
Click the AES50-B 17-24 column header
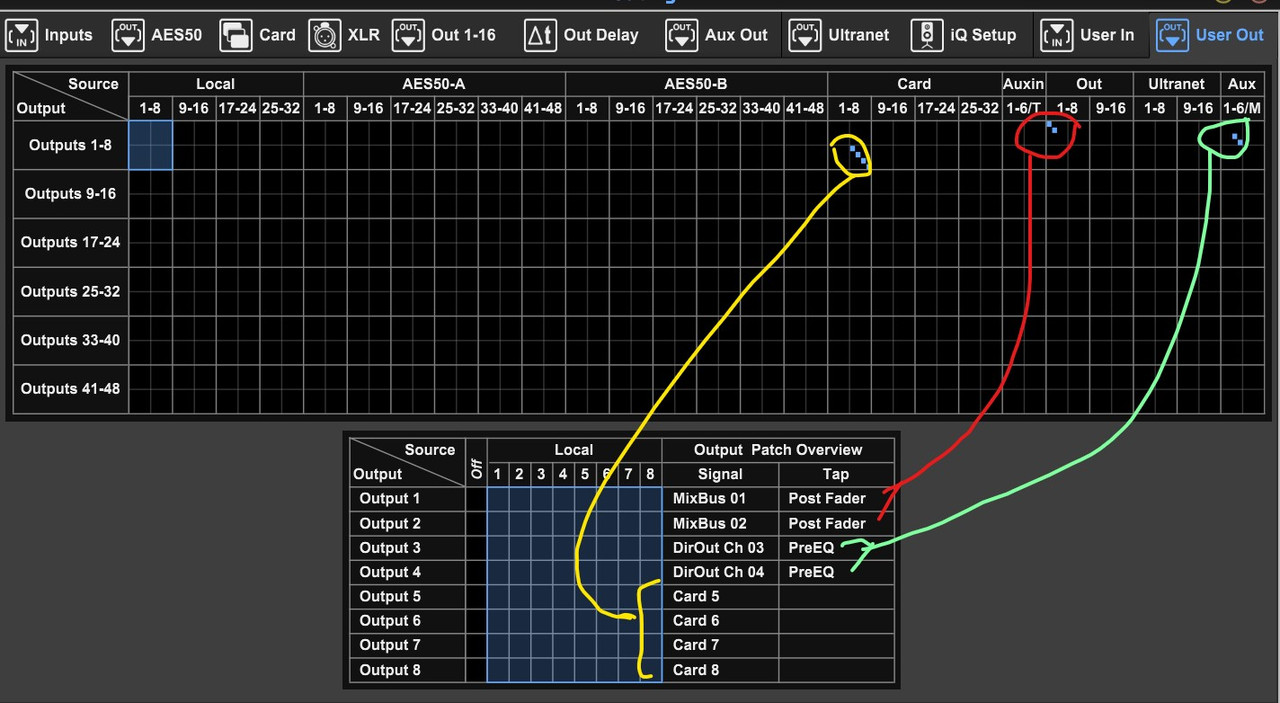tap(674, 108)
